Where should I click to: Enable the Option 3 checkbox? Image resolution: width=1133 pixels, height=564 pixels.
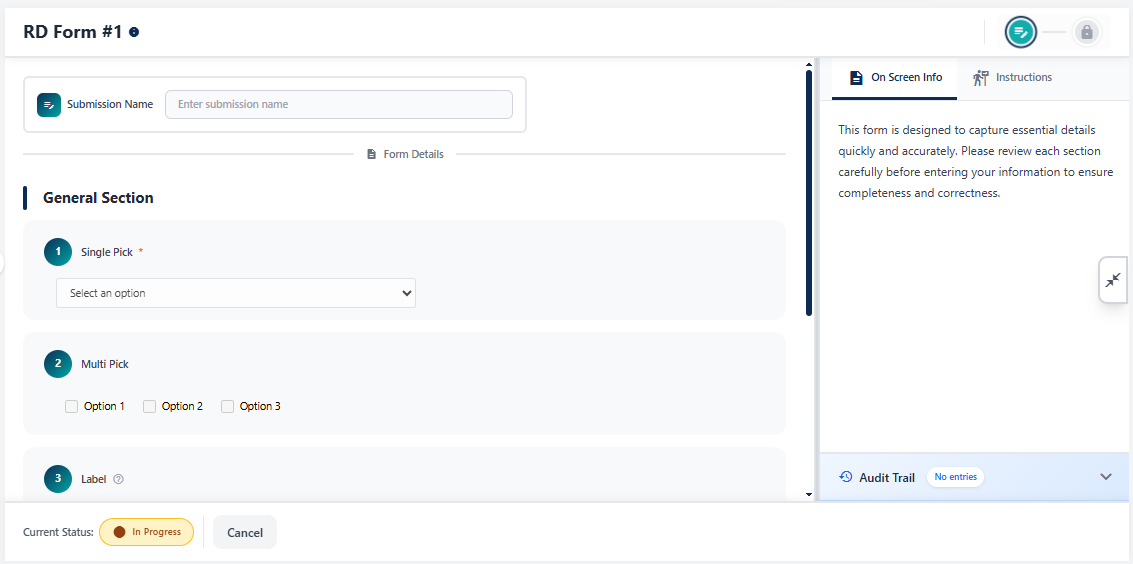[x=227, y=406]
